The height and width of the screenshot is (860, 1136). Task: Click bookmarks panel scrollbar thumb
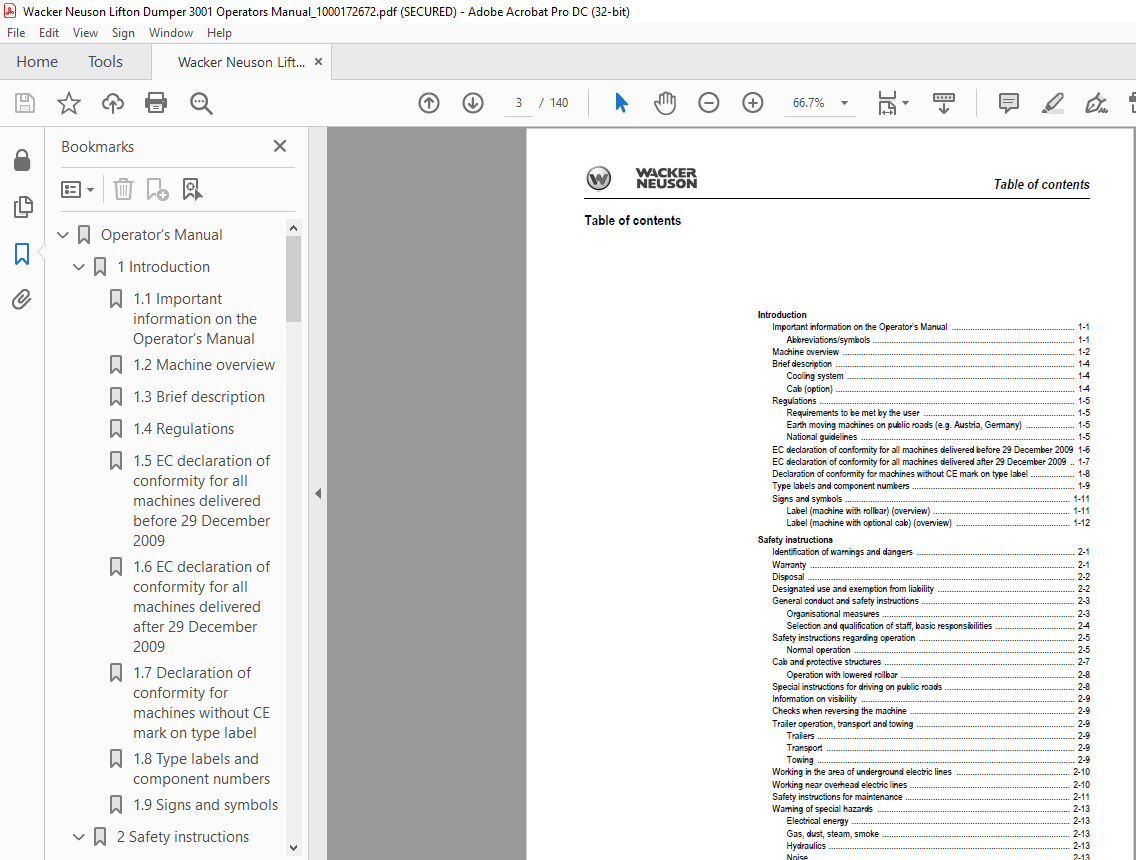pos(293,279)
